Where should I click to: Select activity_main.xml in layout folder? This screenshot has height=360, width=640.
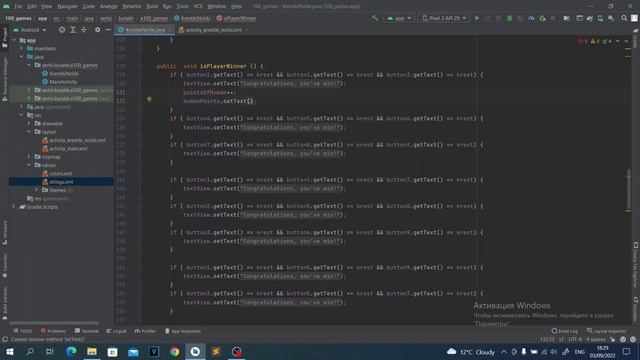pos(64,149)
